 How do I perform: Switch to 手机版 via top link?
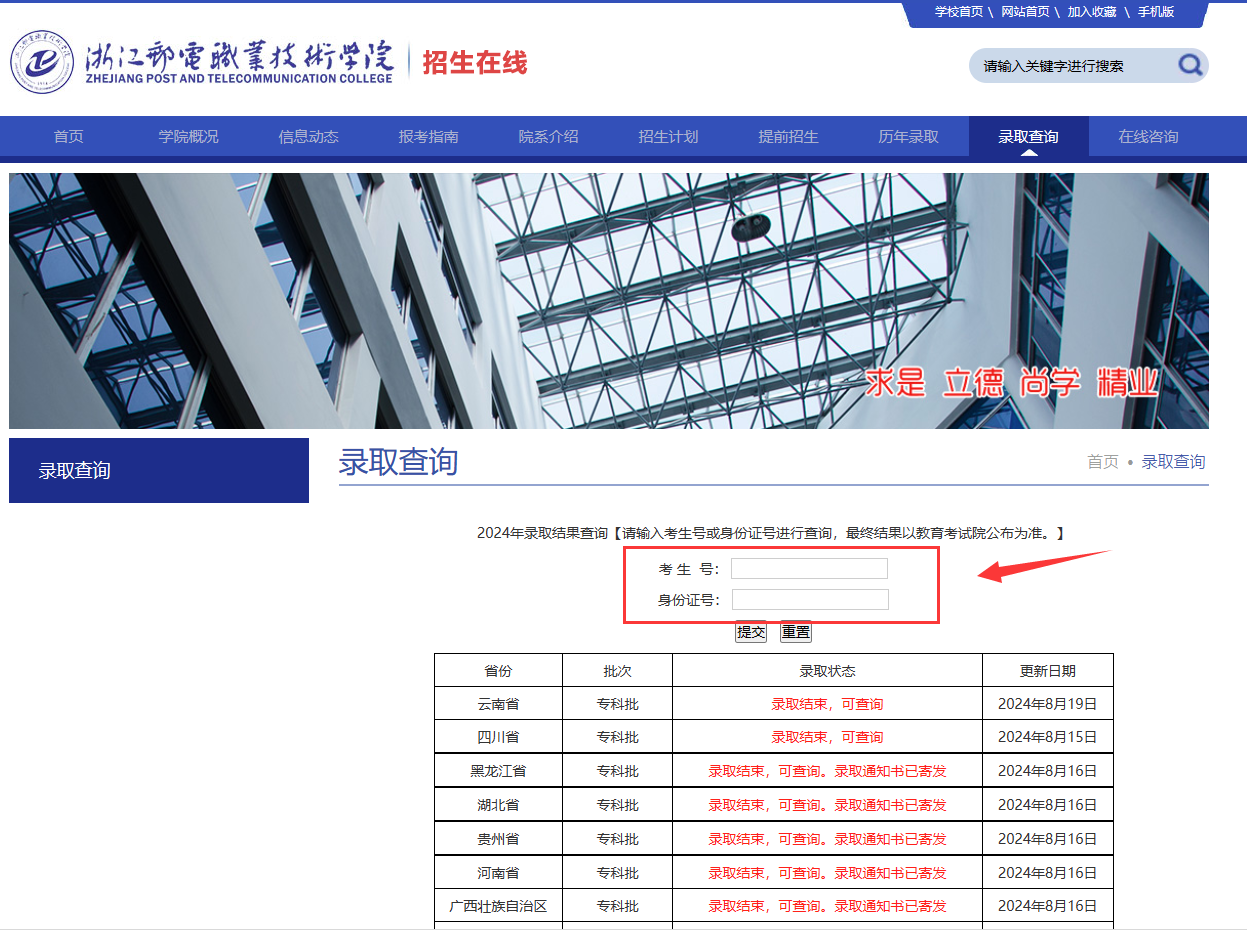coord(1155,12)
